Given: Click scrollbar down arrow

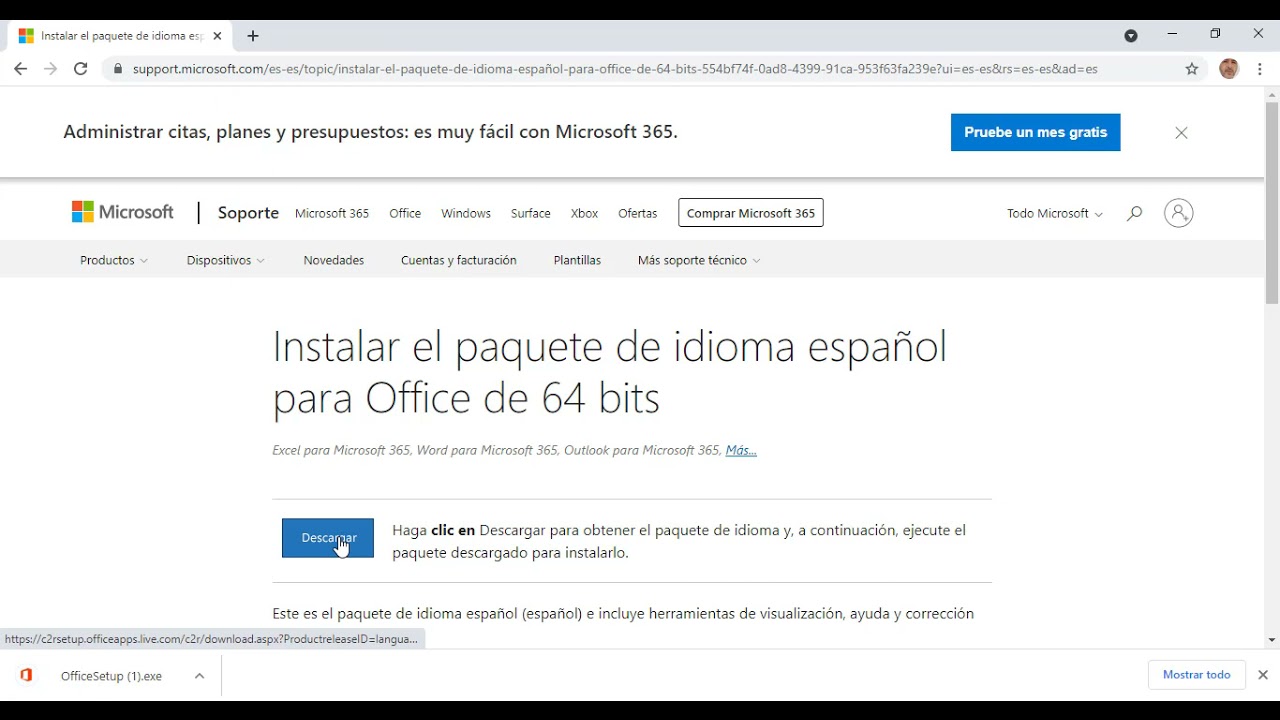Looking at the screenshot, I should tap(1272, 640).
